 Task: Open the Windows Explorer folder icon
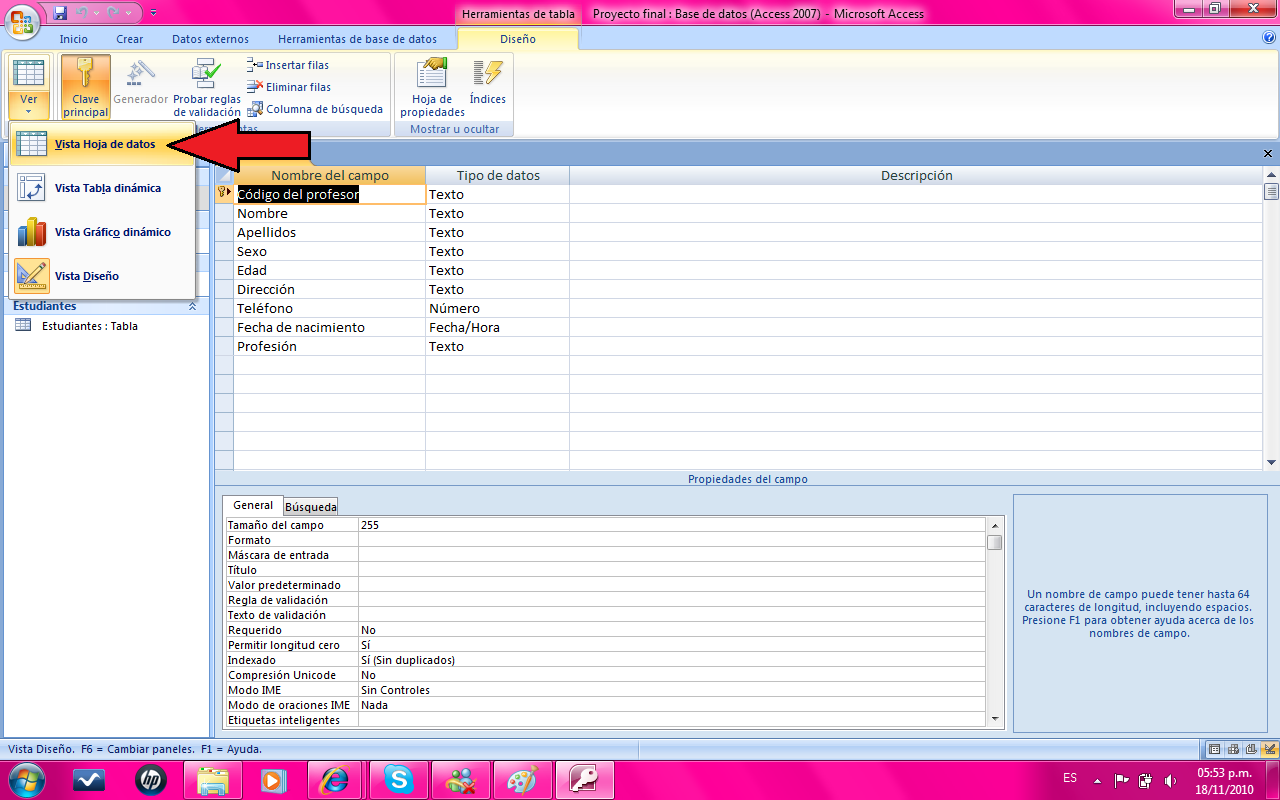tap(213, 779)
